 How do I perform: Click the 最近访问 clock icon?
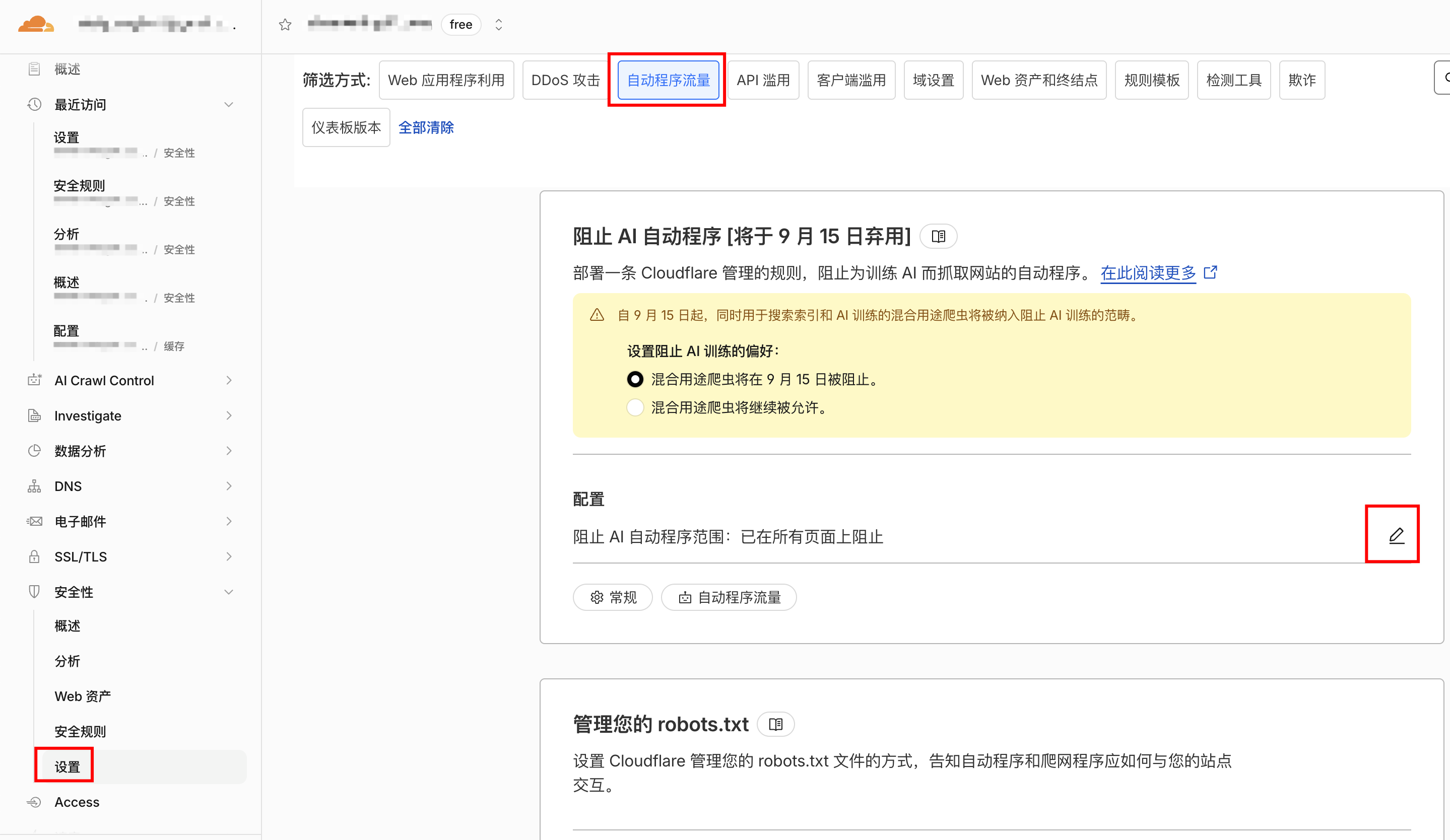pyautogui.click(x=35, y=105)
